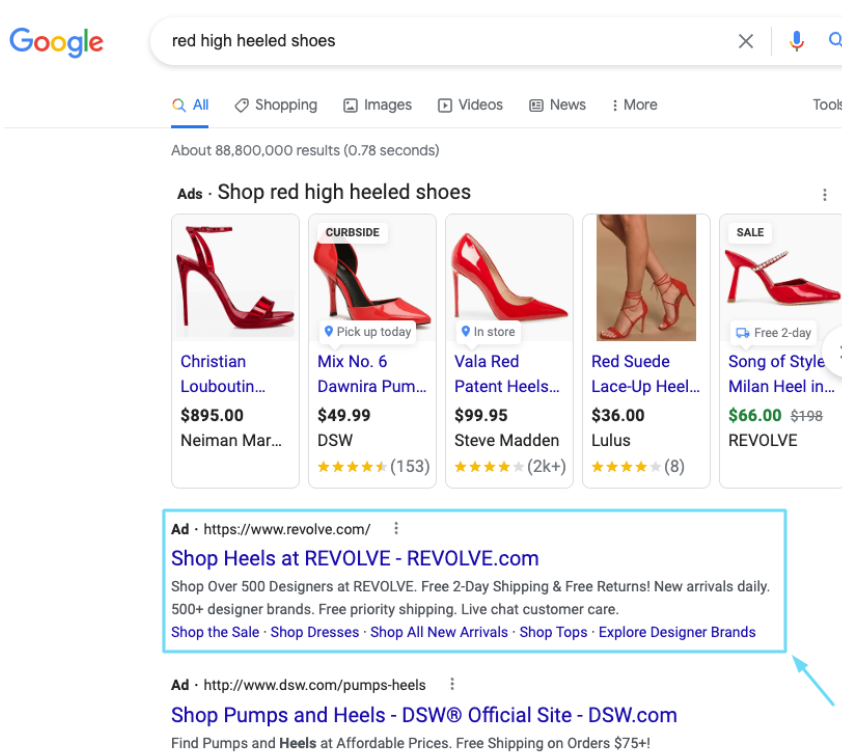
Task: Click the Lulus seller name
Action: (x=611, y=440)
